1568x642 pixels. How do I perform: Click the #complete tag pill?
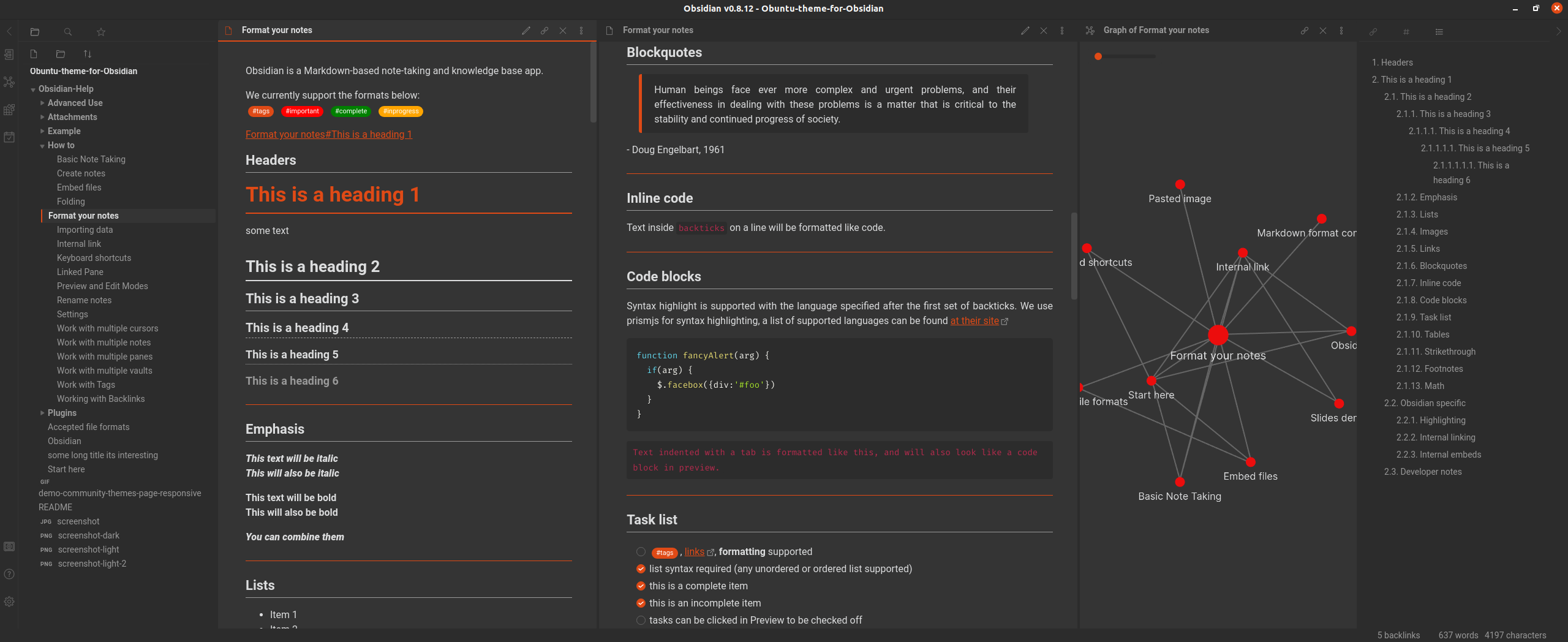(351, 111)
